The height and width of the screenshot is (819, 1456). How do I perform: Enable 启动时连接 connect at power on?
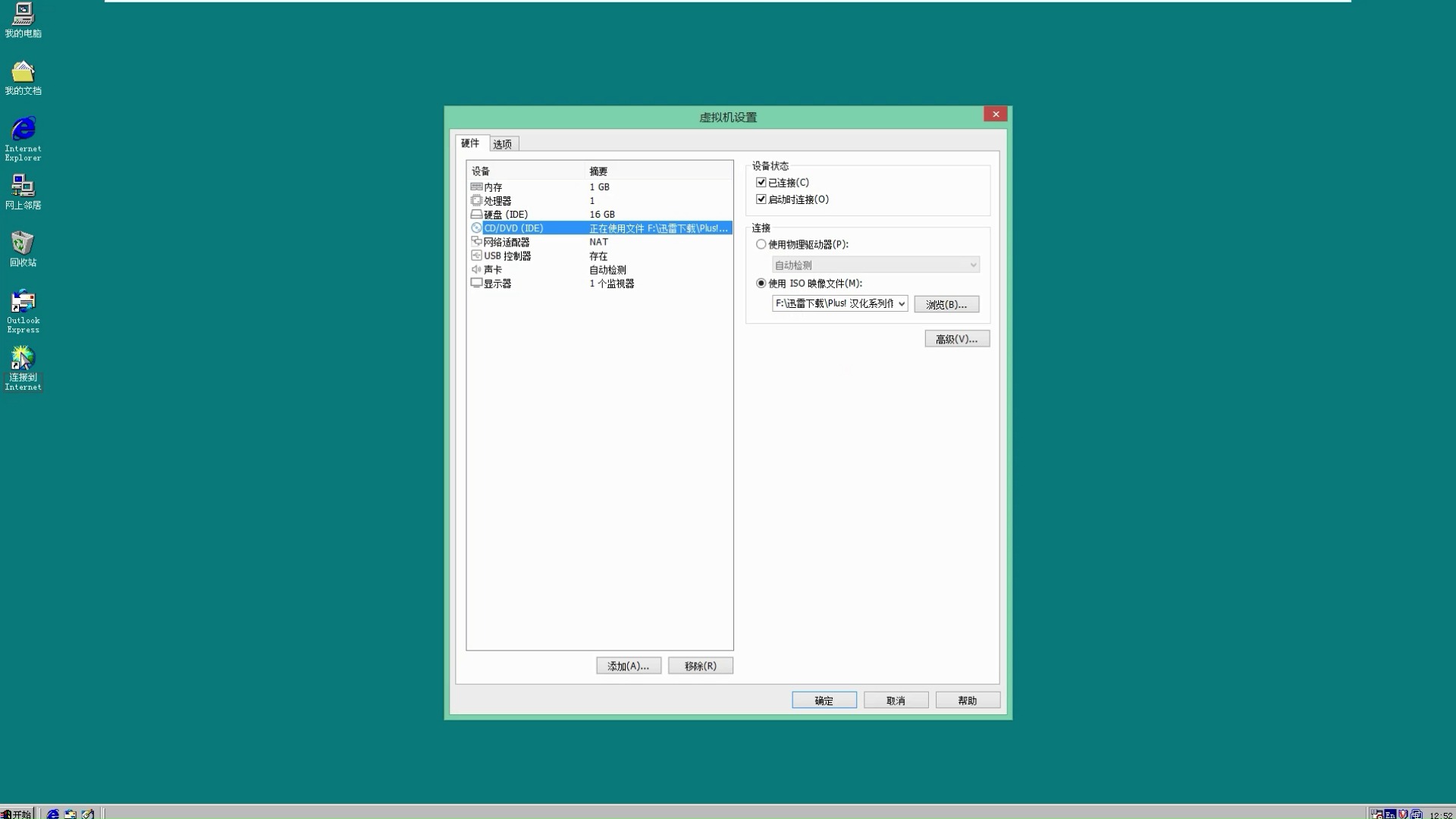762,198
